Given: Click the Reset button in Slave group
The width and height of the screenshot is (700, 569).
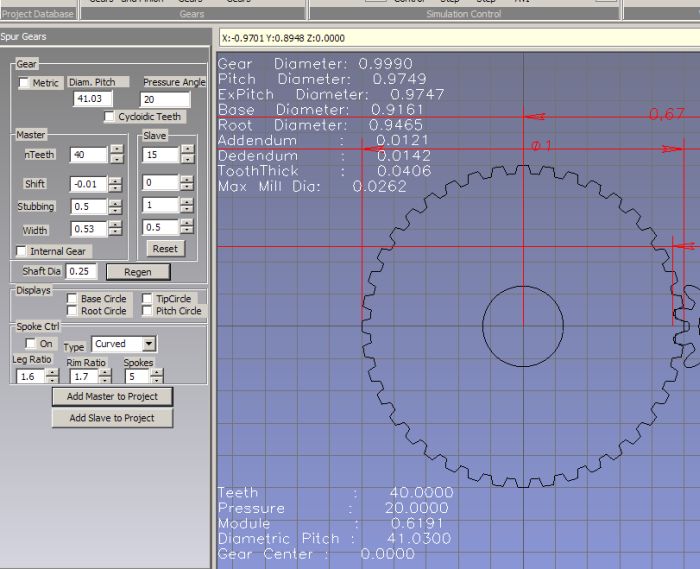Looking at the screenshot, I should pos(165,249).
